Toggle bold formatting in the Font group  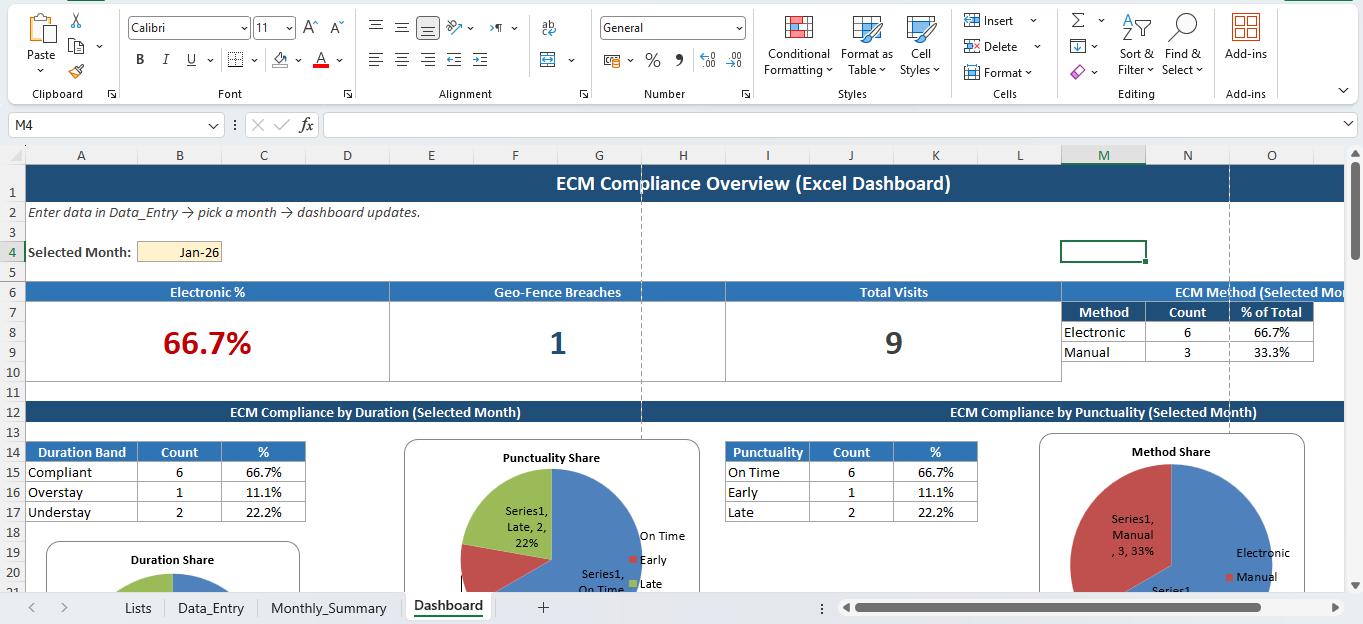pyautogui.click(x=140, y=59)
